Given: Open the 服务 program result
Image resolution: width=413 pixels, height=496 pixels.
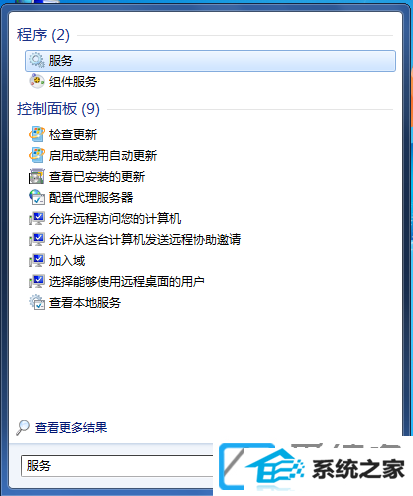Looking at the screenshot, I should (x=210, y=61).
